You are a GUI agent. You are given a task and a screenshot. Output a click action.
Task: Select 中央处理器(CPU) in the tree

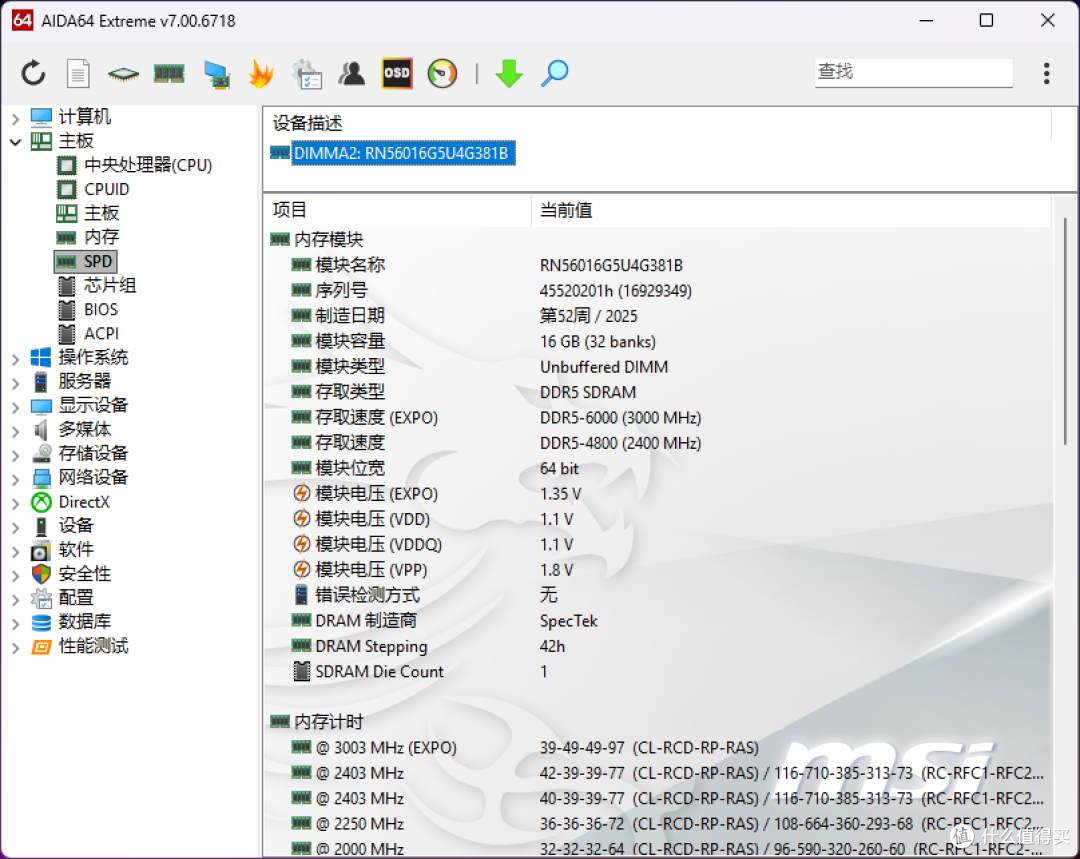(134, 165)
